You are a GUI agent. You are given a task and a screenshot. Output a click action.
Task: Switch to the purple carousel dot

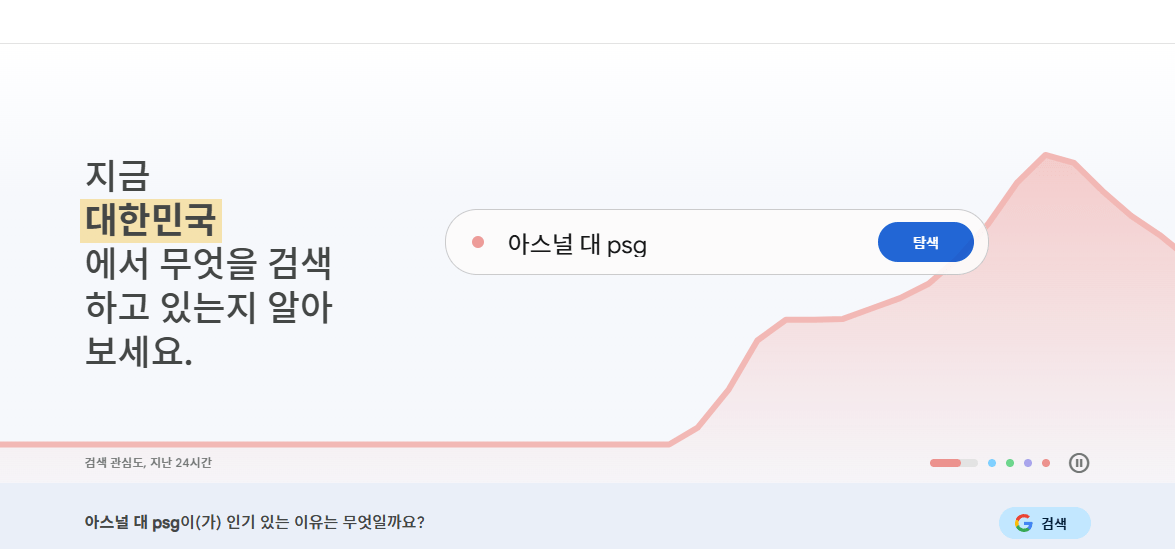click(x=1028, y=463)
